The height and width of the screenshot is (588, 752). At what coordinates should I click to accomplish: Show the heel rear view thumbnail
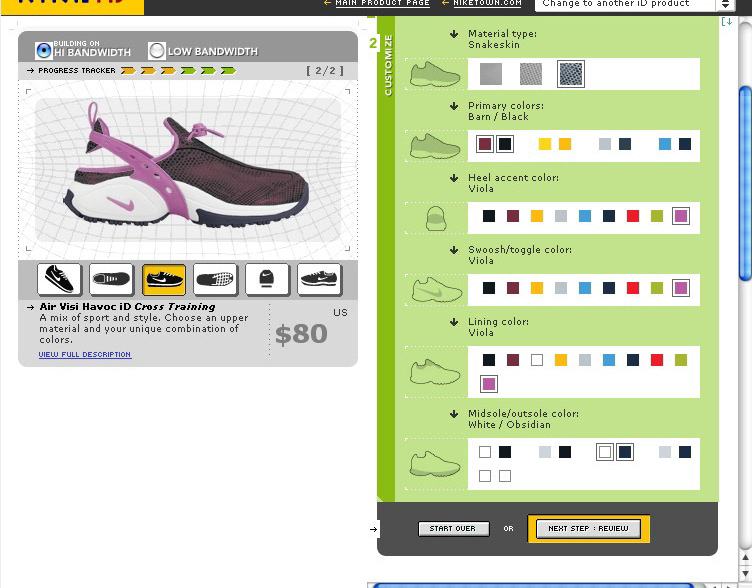pos(267,279)
